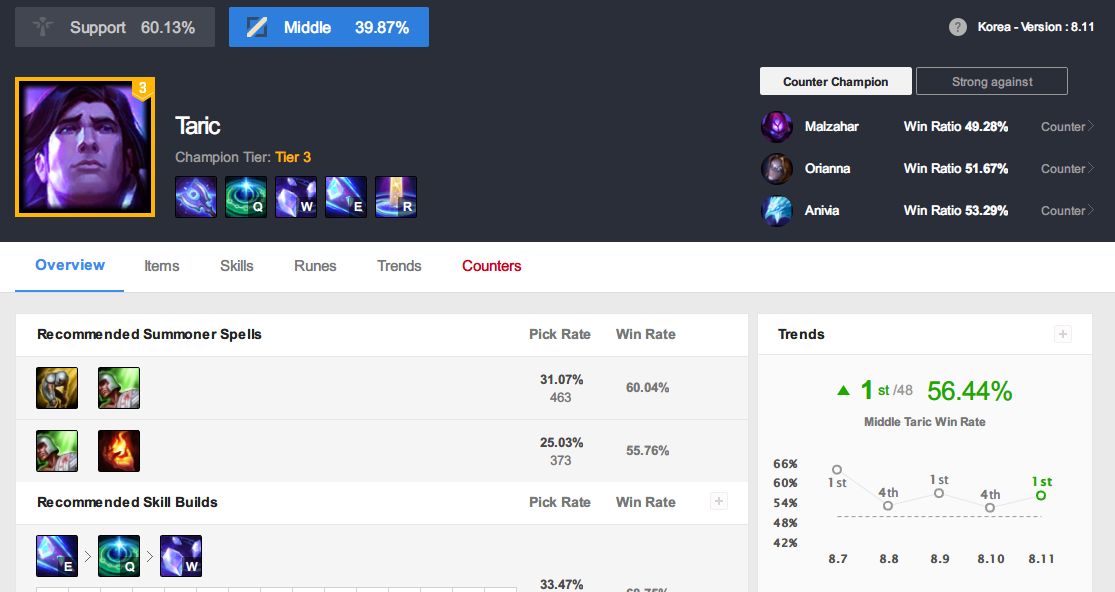Click Taric's W ability icon in header
1115x592 pixels.
[296, 197]
